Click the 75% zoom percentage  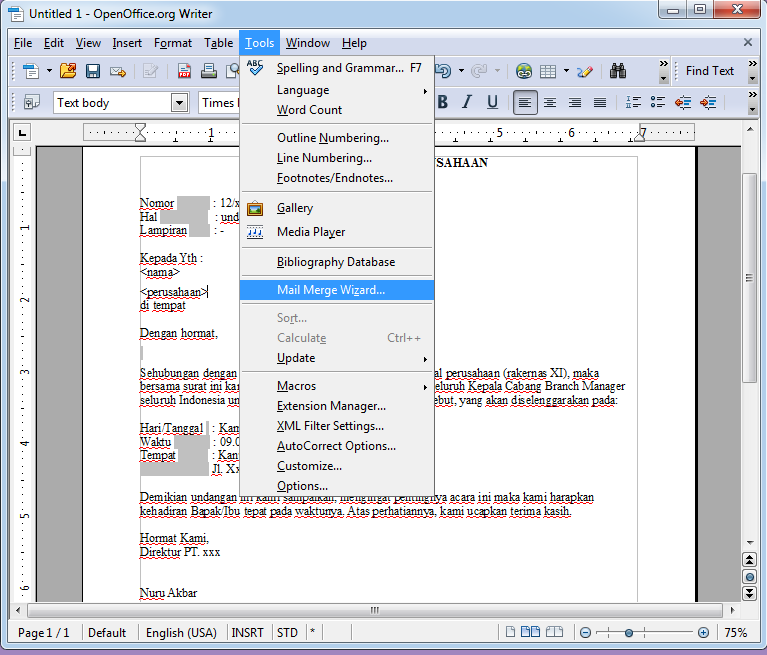736,632
